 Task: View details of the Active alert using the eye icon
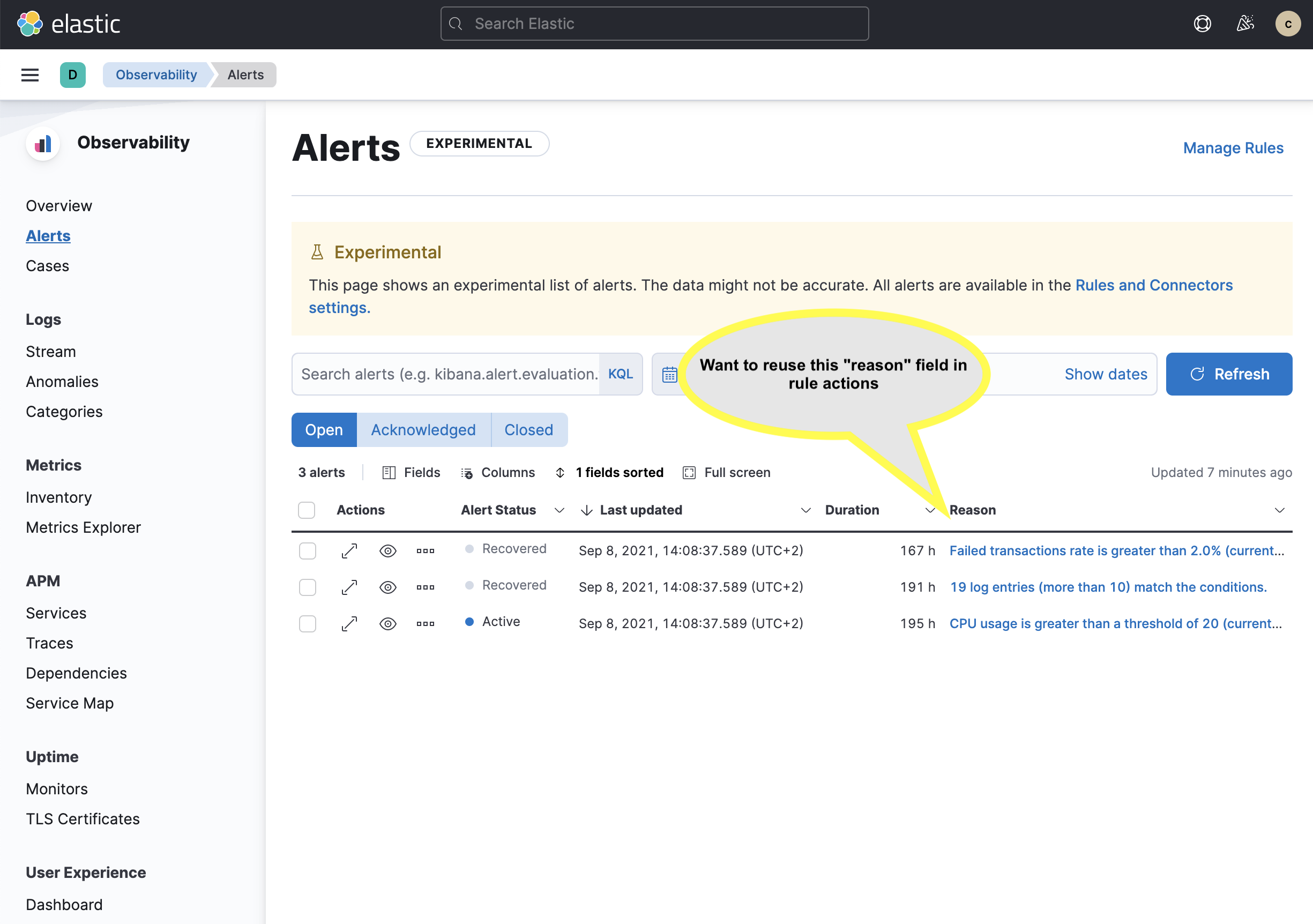(x=387, y=623)
